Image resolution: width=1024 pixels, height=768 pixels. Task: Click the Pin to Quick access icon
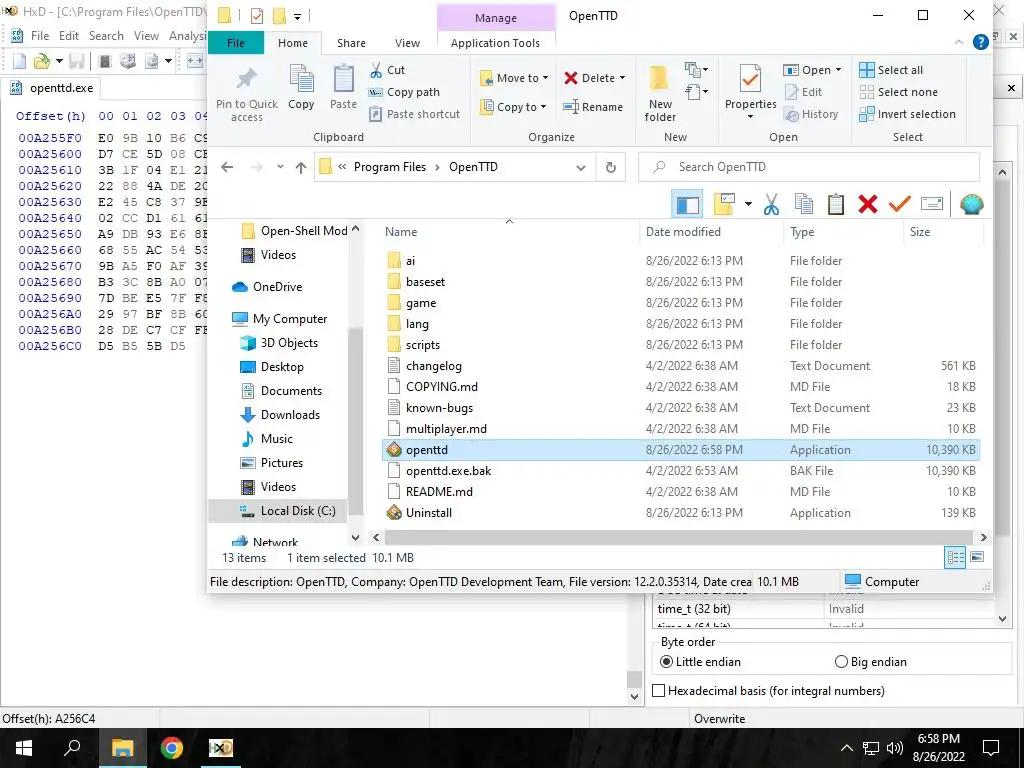click(x=246, y=79)
